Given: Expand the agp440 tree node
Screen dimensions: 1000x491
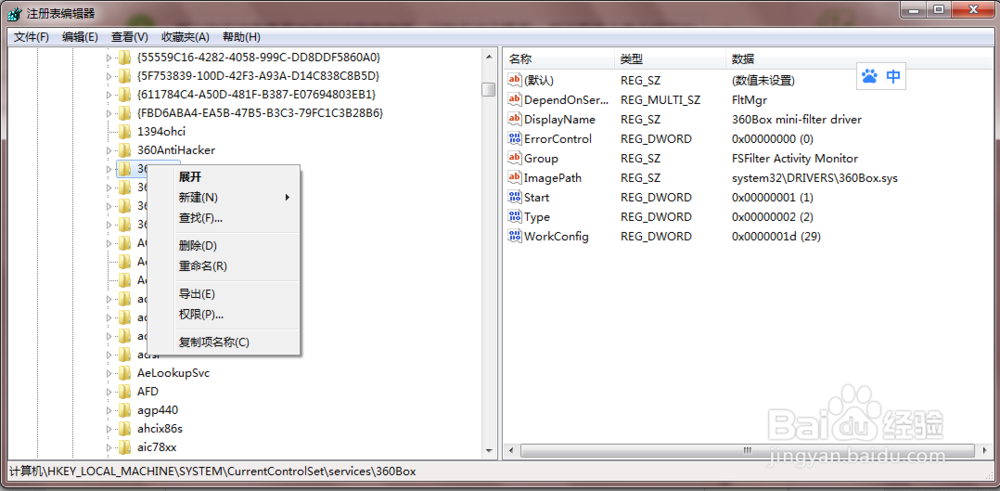Looking at the screenshot, I should pos(108,410).
